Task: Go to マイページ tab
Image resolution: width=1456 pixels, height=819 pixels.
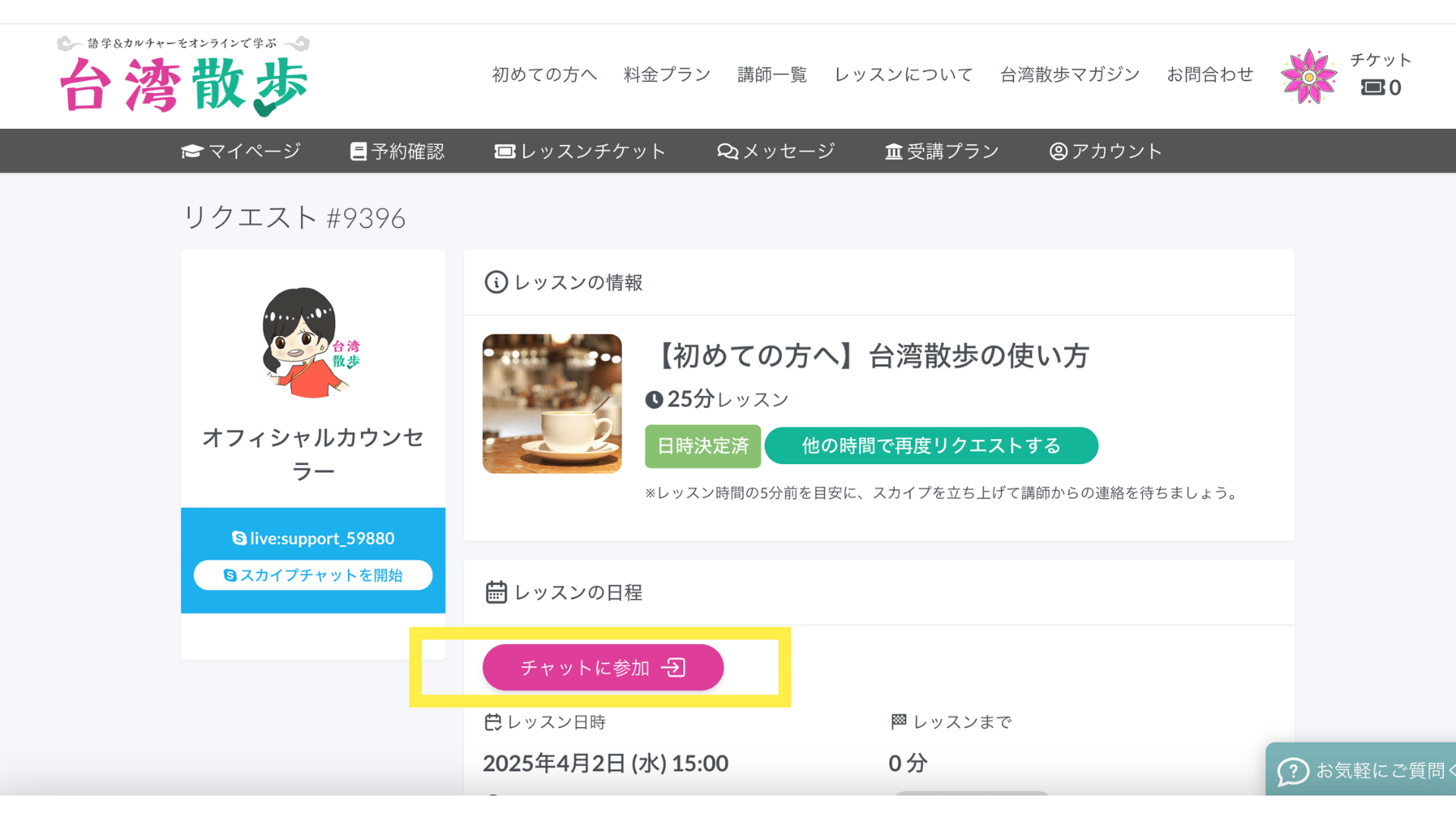Action: click(x=241, y=152)
